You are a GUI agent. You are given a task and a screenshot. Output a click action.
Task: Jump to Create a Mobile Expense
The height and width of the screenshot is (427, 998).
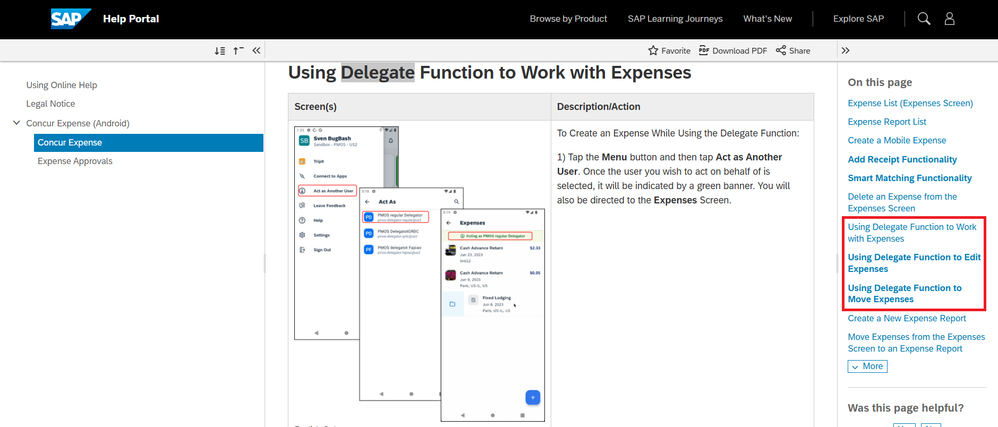tap(897, 140)
